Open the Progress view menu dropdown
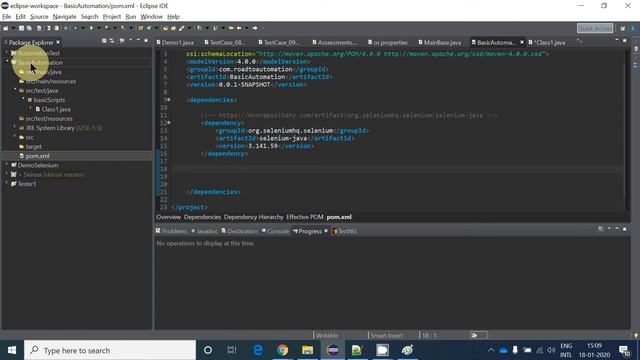Screen dimensions: 640x360 (609, 229)
